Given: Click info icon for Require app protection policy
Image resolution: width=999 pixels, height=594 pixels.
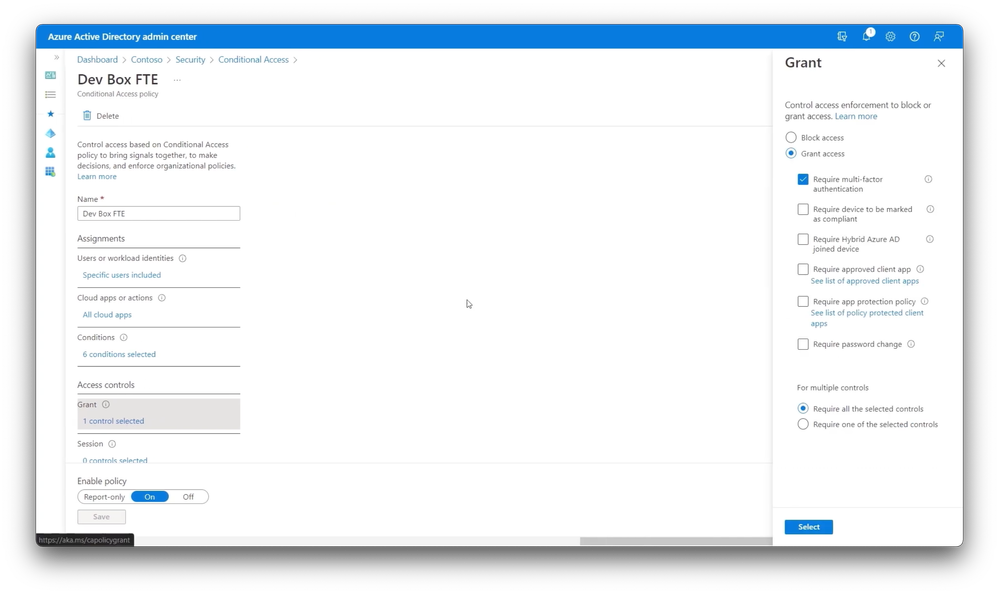Looking at the screenshot, I should click(x=924, y=301).
